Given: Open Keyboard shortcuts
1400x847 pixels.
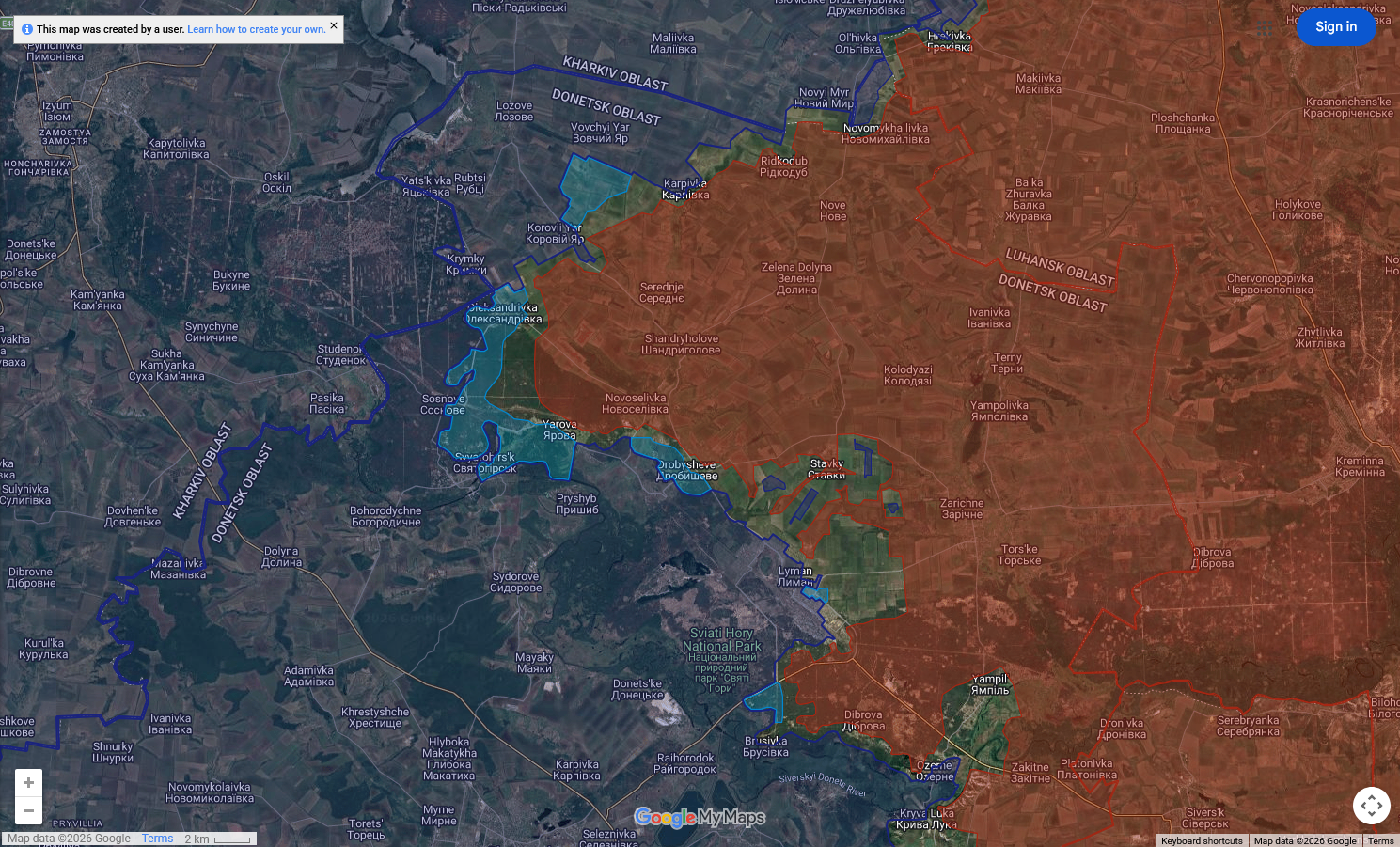Looking at the screenshot, I should point(1202,840).
